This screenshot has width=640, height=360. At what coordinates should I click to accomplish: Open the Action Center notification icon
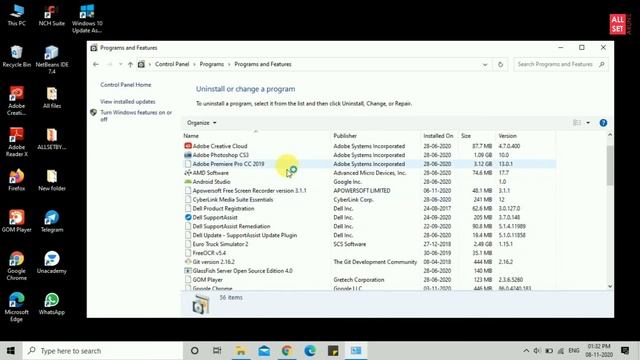[x=625, y=351]
